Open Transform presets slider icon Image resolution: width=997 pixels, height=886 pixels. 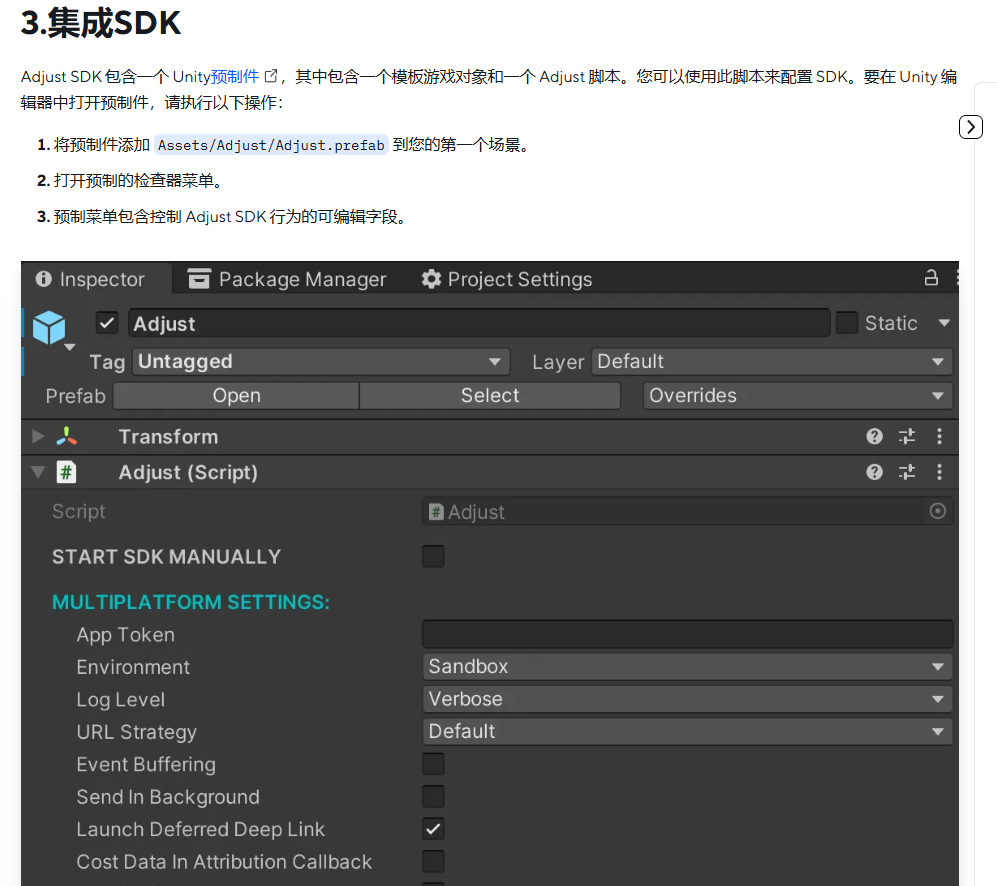point(907,436)
